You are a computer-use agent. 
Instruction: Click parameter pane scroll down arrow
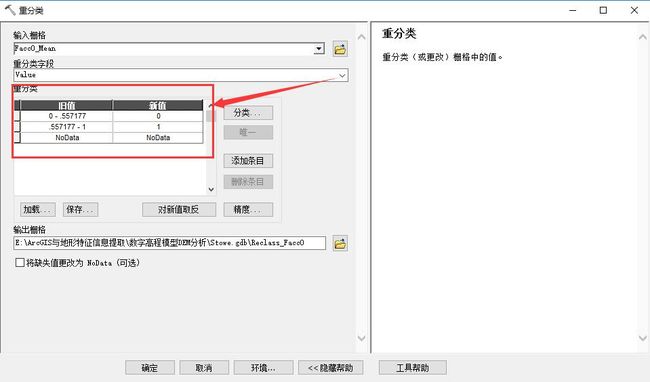pyautogui.click(x=361, y=338)
